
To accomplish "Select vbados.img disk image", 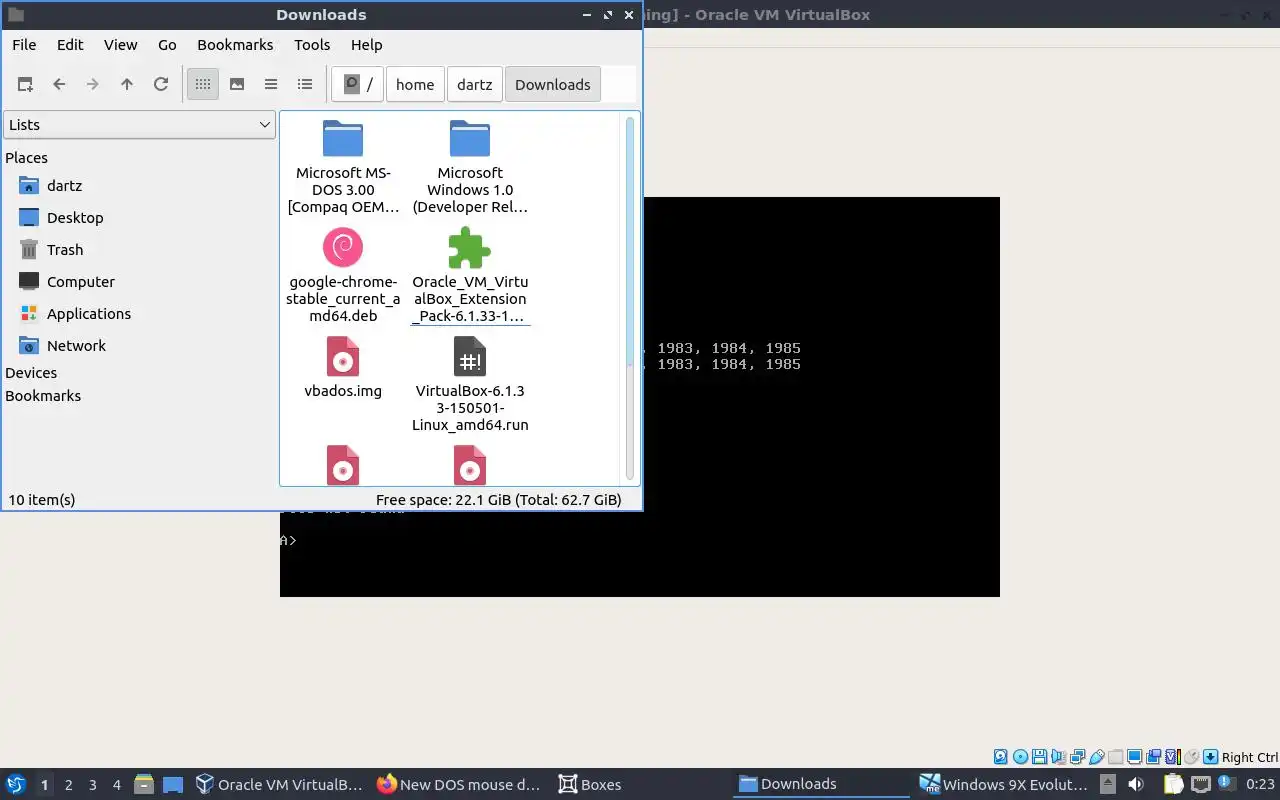I will (x=343, y=368).
